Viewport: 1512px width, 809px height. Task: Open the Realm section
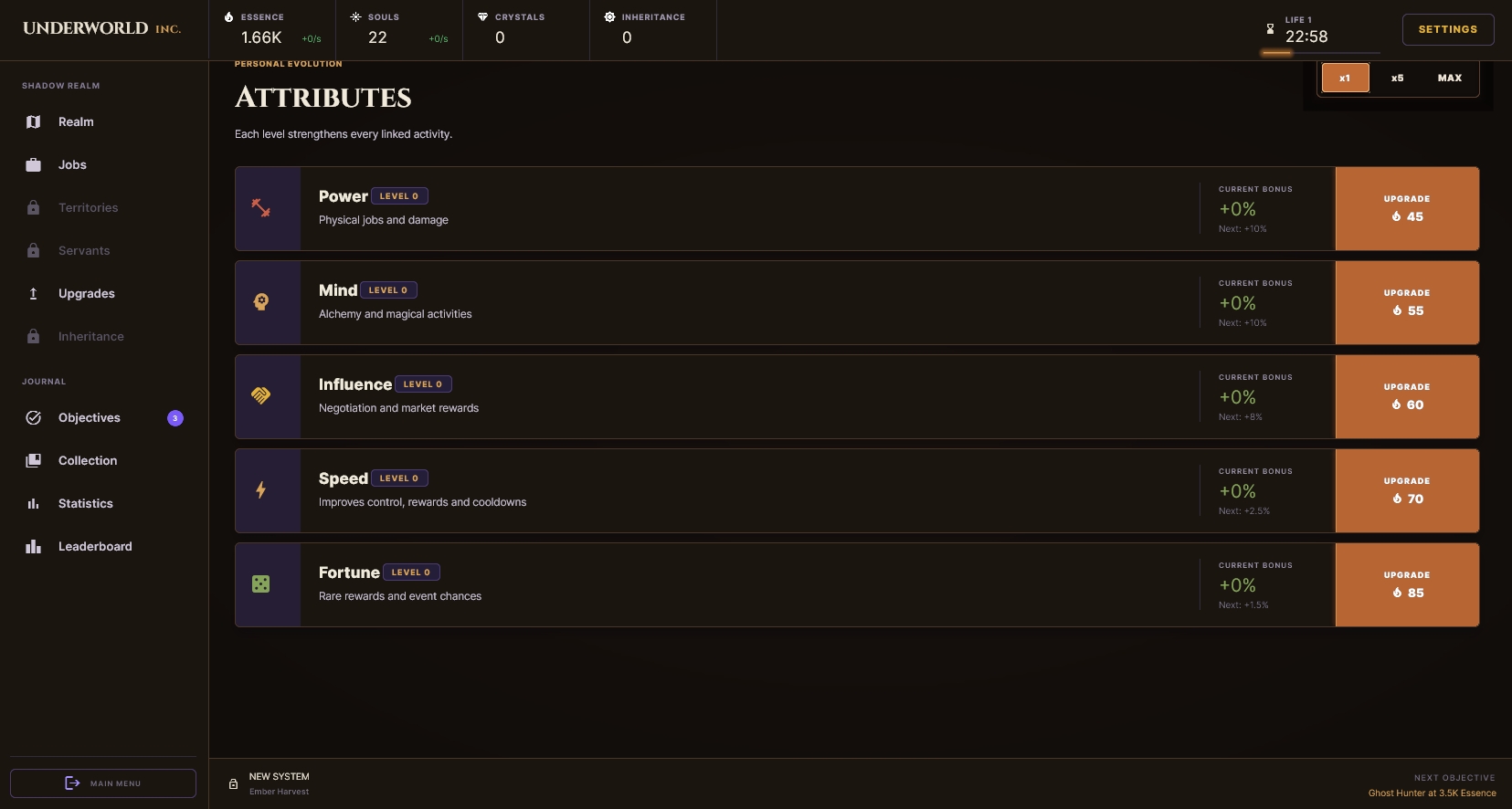(x=103, y=122)
